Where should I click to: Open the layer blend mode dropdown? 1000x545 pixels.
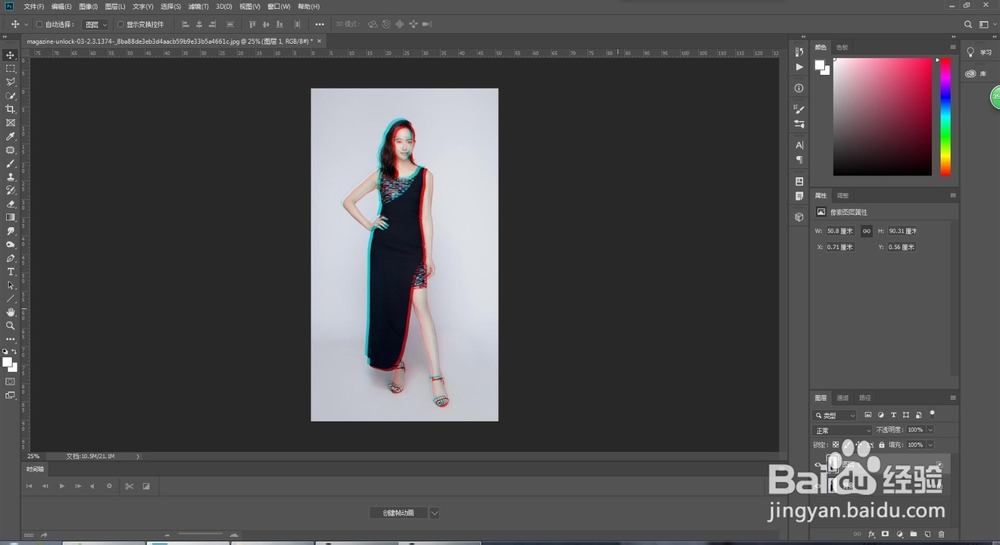(842, 430)
